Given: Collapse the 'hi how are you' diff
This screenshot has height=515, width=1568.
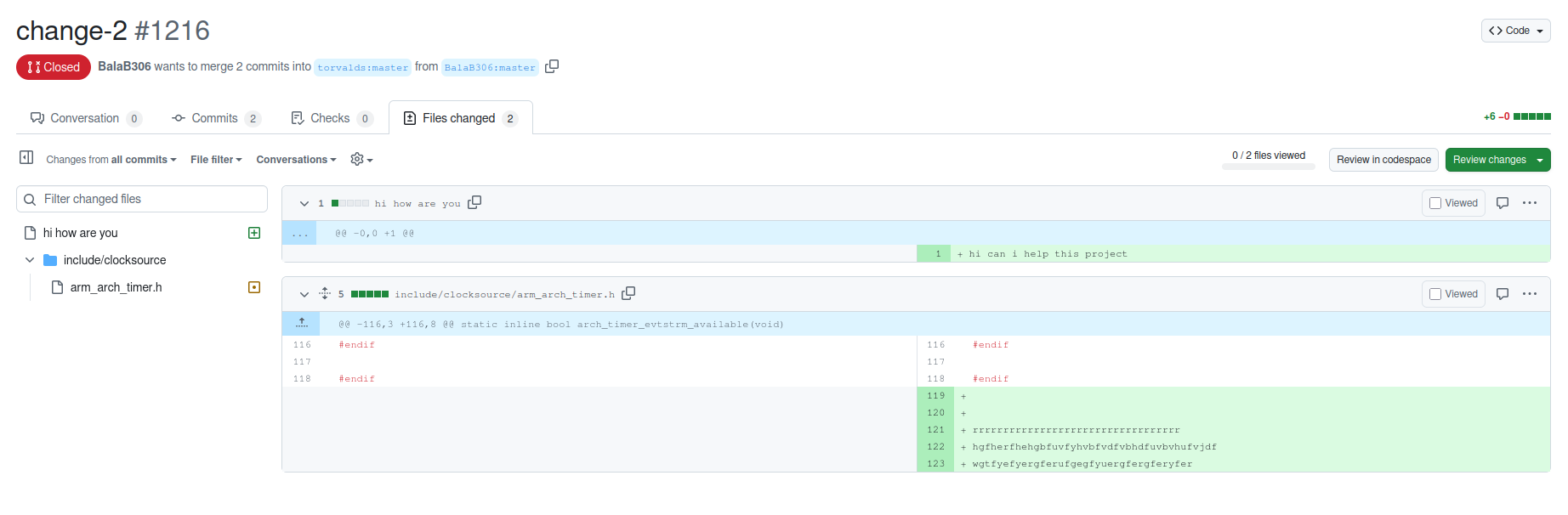Looking at the screenshot, I should tap(304, 203).
